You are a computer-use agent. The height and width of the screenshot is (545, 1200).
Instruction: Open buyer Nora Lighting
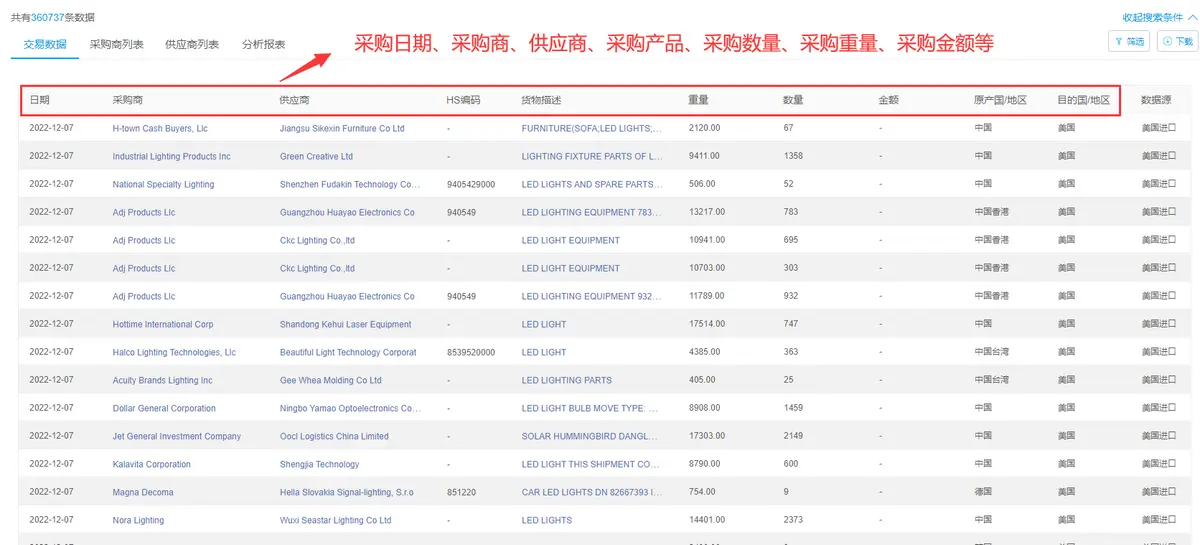pos(138,520)
